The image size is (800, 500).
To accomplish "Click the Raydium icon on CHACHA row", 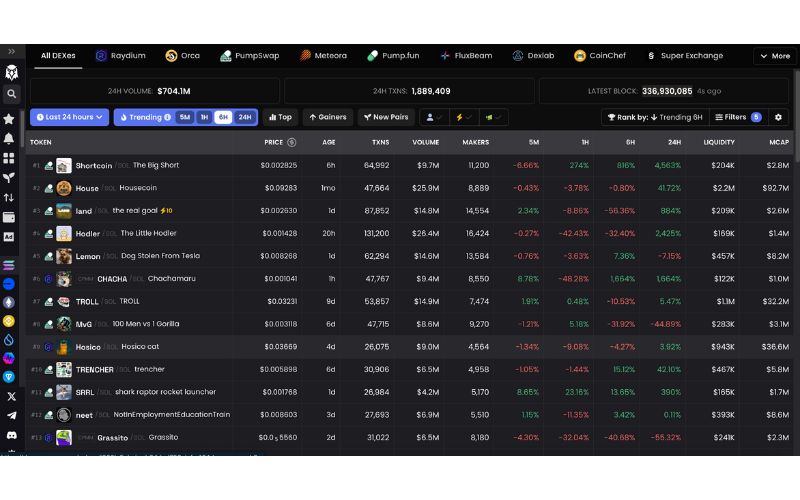I will 48,279.
